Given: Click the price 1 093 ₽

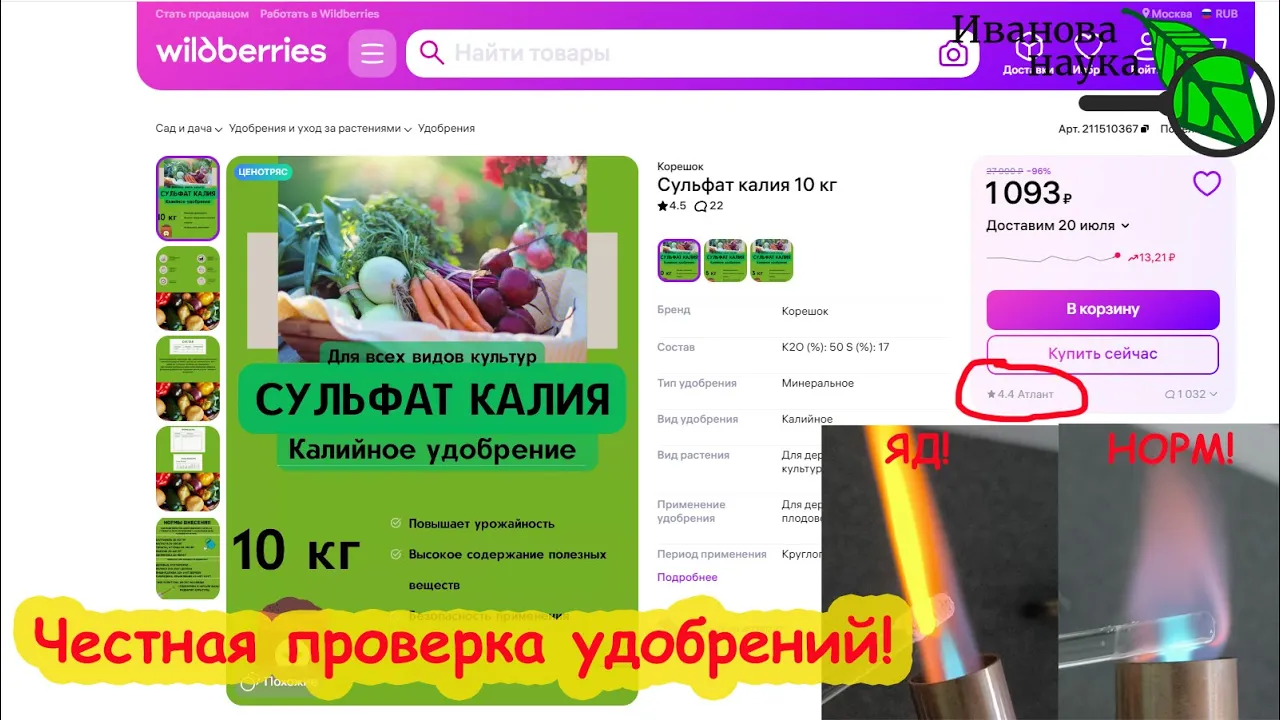Looking at the screenshot, I should pos(1029,192).
